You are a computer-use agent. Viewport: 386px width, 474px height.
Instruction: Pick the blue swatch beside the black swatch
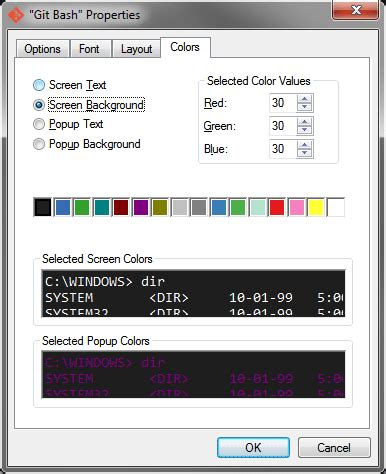point(62,207)
